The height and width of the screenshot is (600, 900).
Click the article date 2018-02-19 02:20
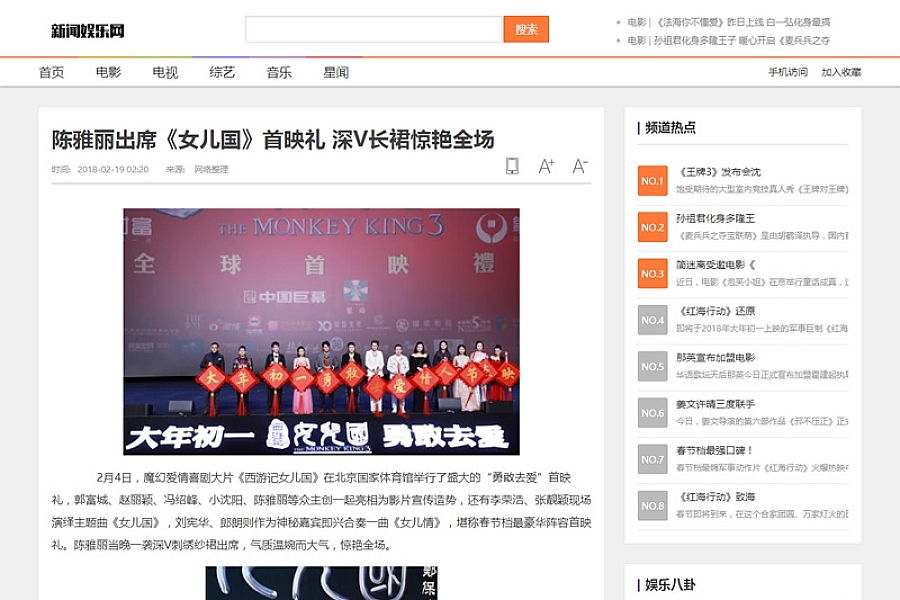tap(113, 169)
